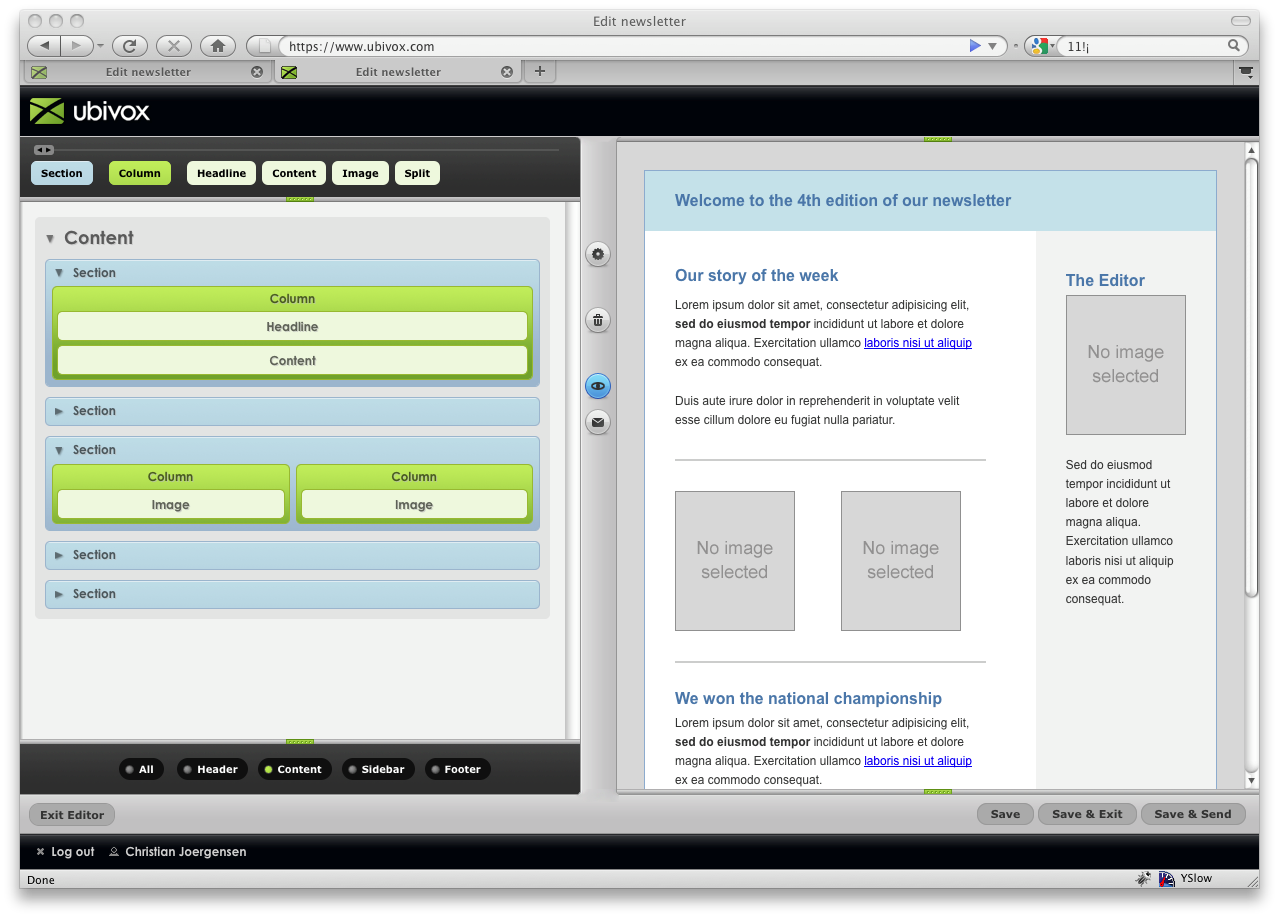
Task: Collapse the first Section with Headline
Action: pyautogui.click(x=59, y=273)
